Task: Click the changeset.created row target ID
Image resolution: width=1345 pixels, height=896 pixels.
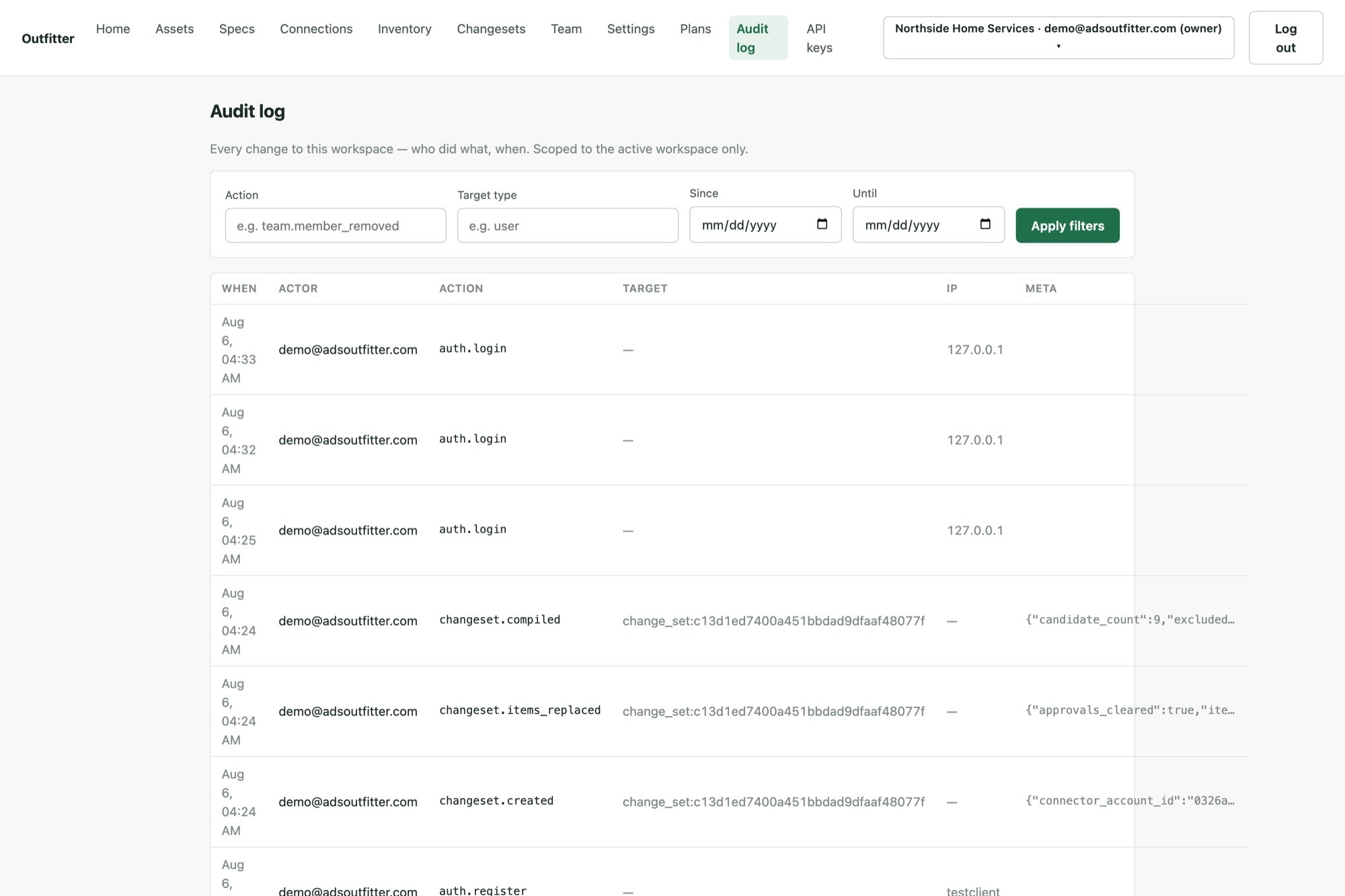Action: coord(773,802)
